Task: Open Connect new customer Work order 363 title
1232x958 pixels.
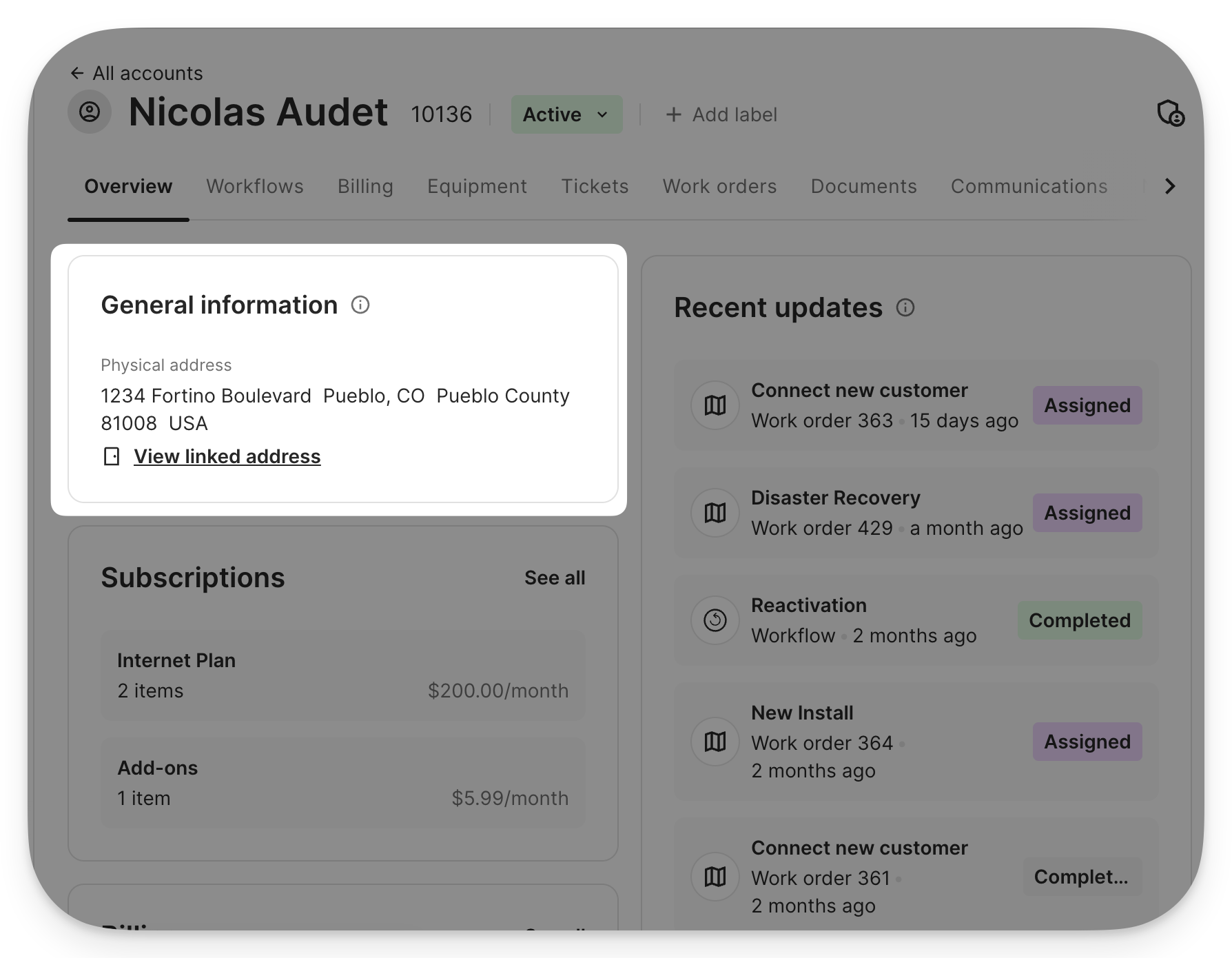Action: point(859,390)
